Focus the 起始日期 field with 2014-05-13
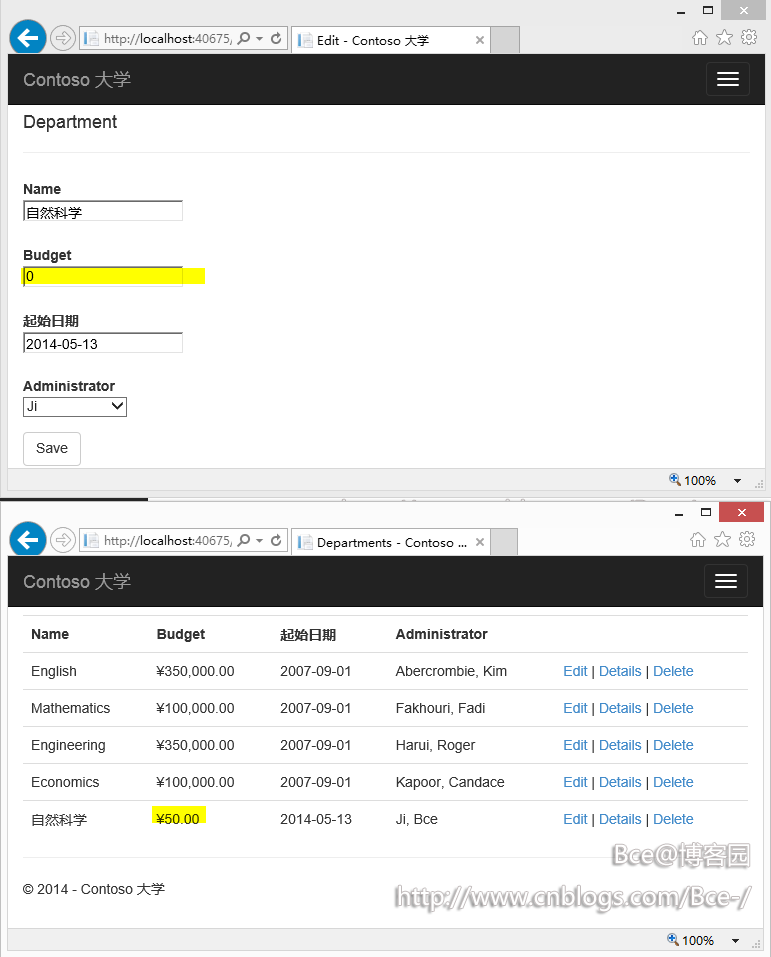This screenshot has width=771, height=957. (103, 343)
